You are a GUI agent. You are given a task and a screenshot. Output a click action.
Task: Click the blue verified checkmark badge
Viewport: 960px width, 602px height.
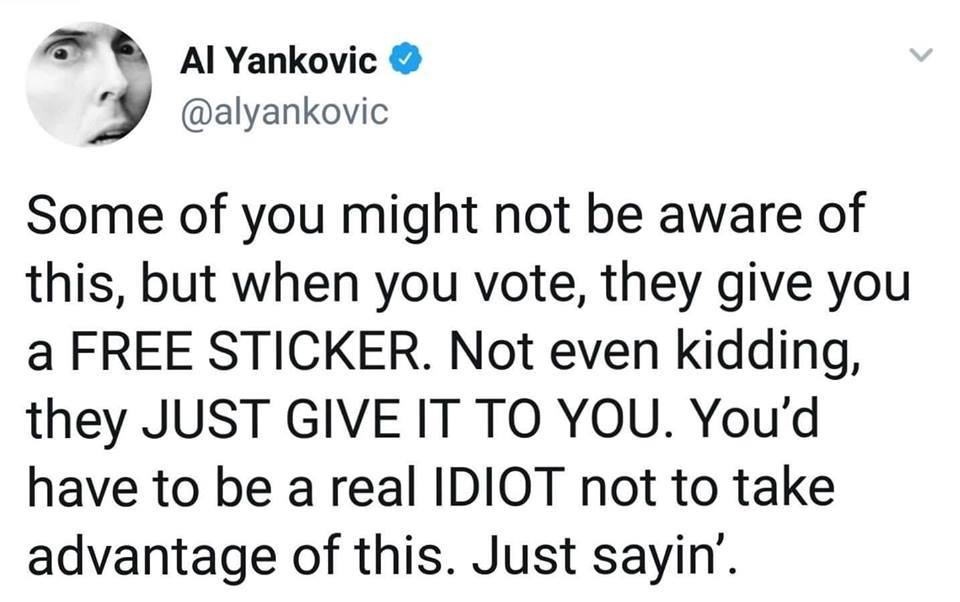(404, 62)
